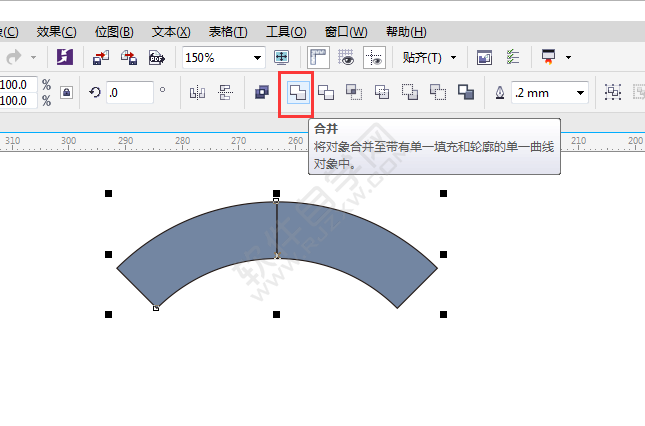The image size is (645, 426).
Task: Expand the .2 mm outline width dropdown
Action: click(580, 92)
